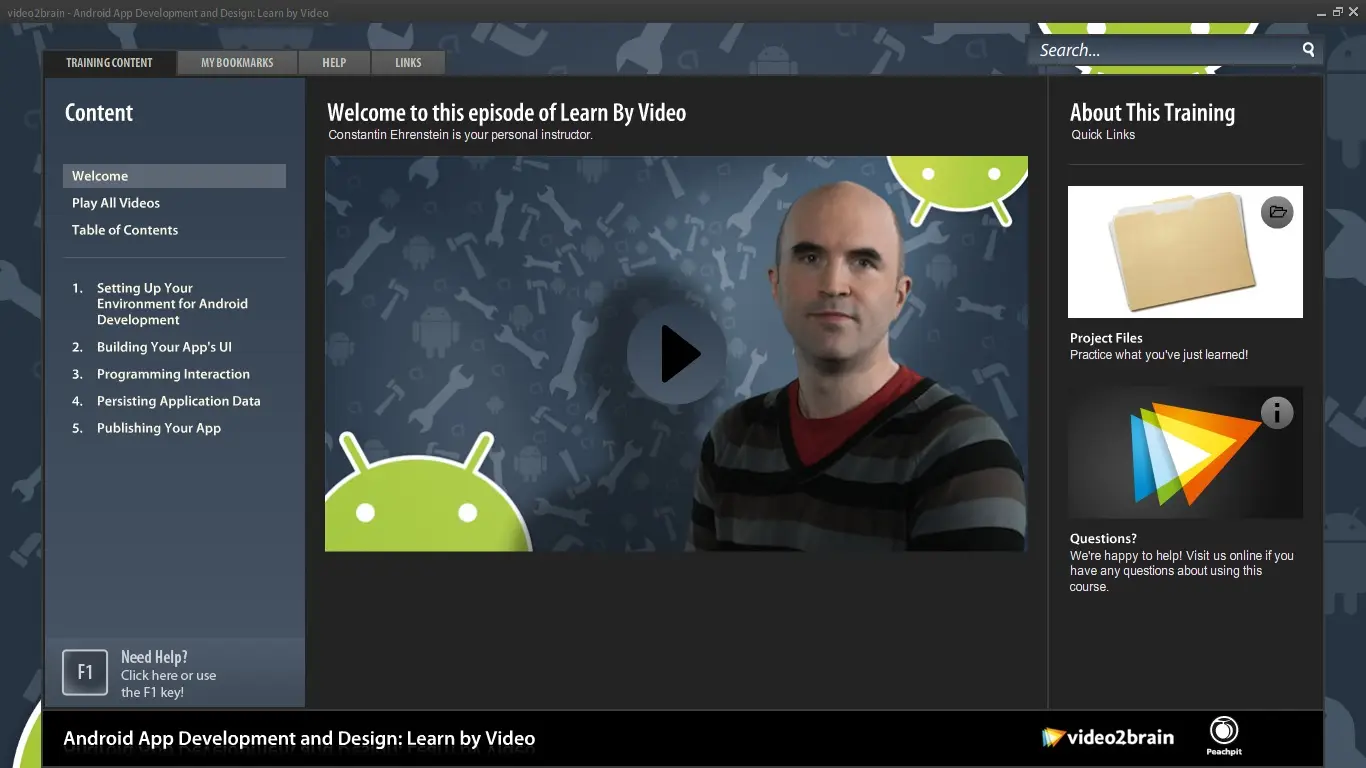Click the Project Files link text

[1106, 338]
